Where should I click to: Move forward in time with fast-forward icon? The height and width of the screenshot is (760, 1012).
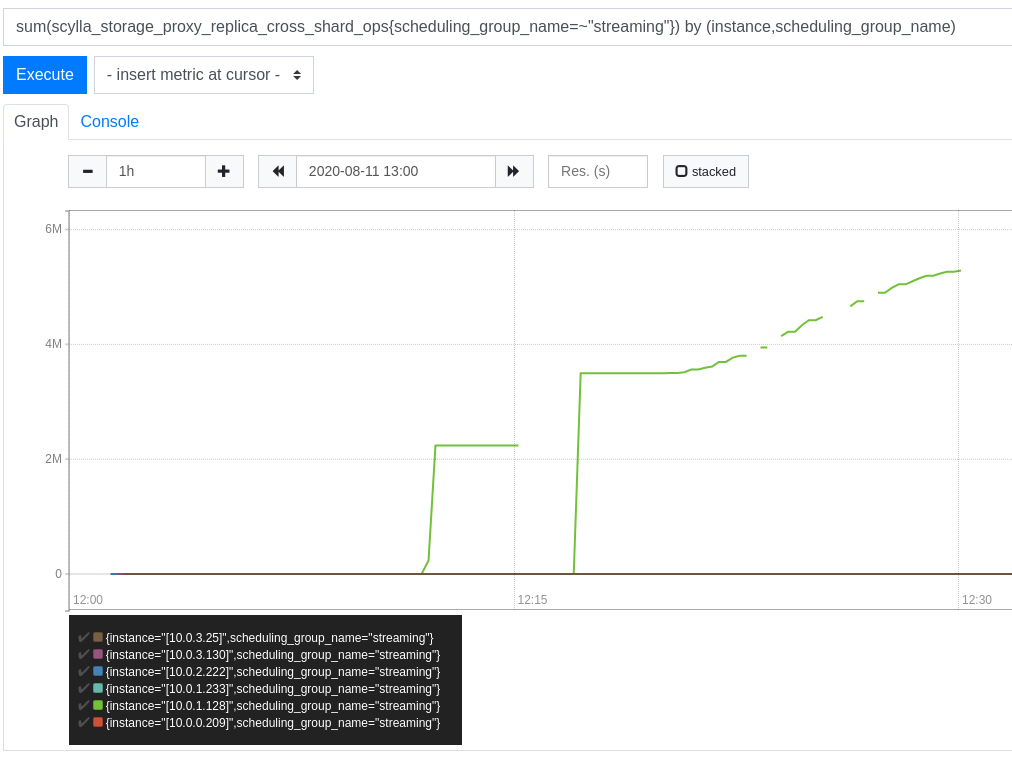click(514, 172)
